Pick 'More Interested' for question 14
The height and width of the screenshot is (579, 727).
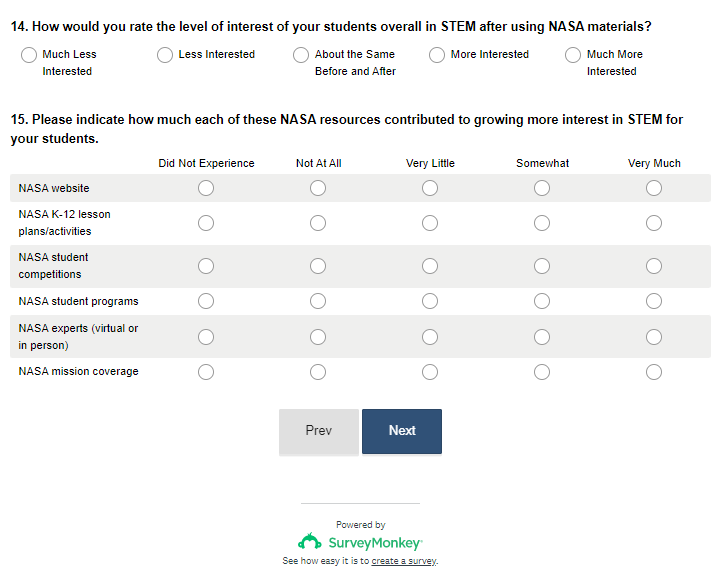point(437,55)
